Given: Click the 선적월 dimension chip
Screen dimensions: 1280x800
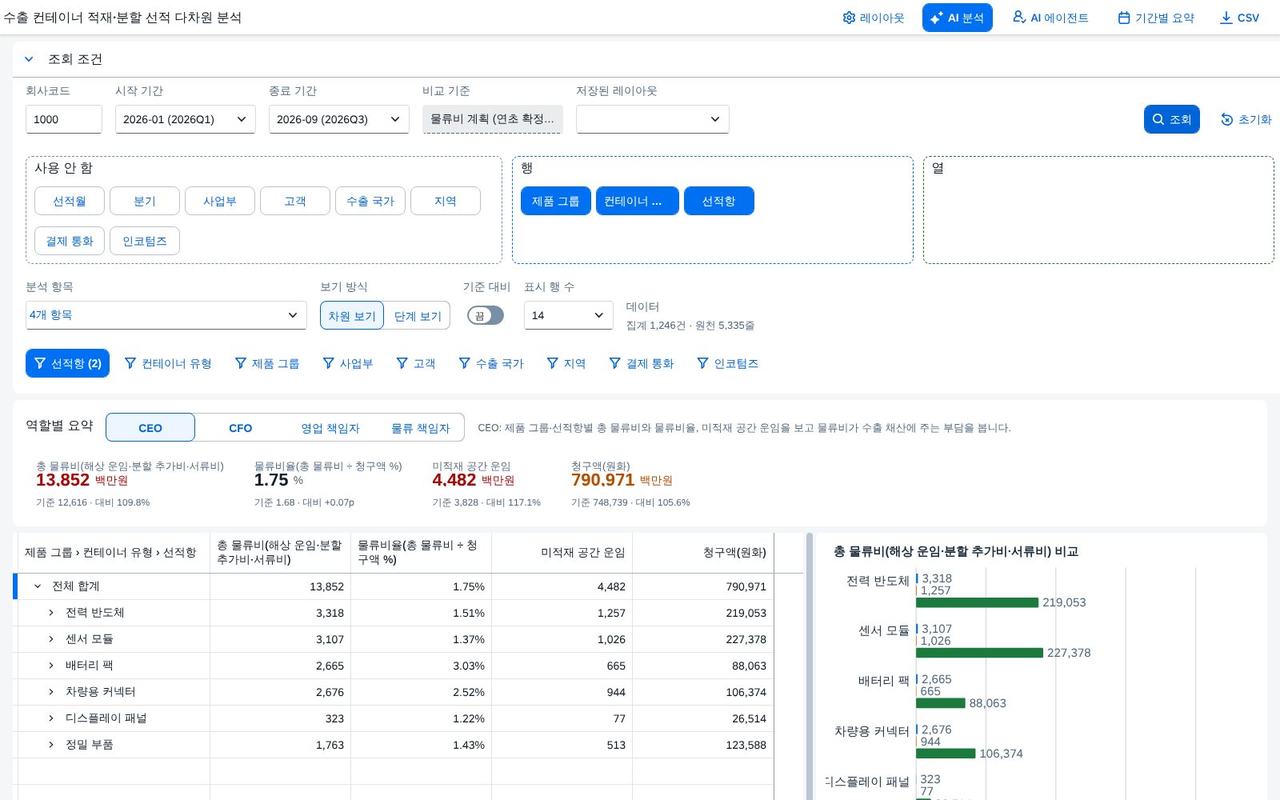Looking at the screenshot, I should 69,201.
